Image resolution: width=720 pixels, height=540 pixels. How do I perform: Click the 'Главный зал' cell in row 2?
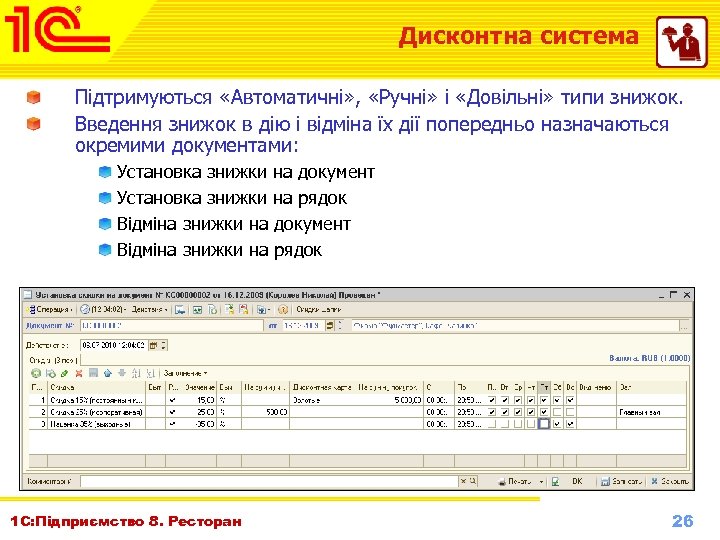tap(651, 412)
